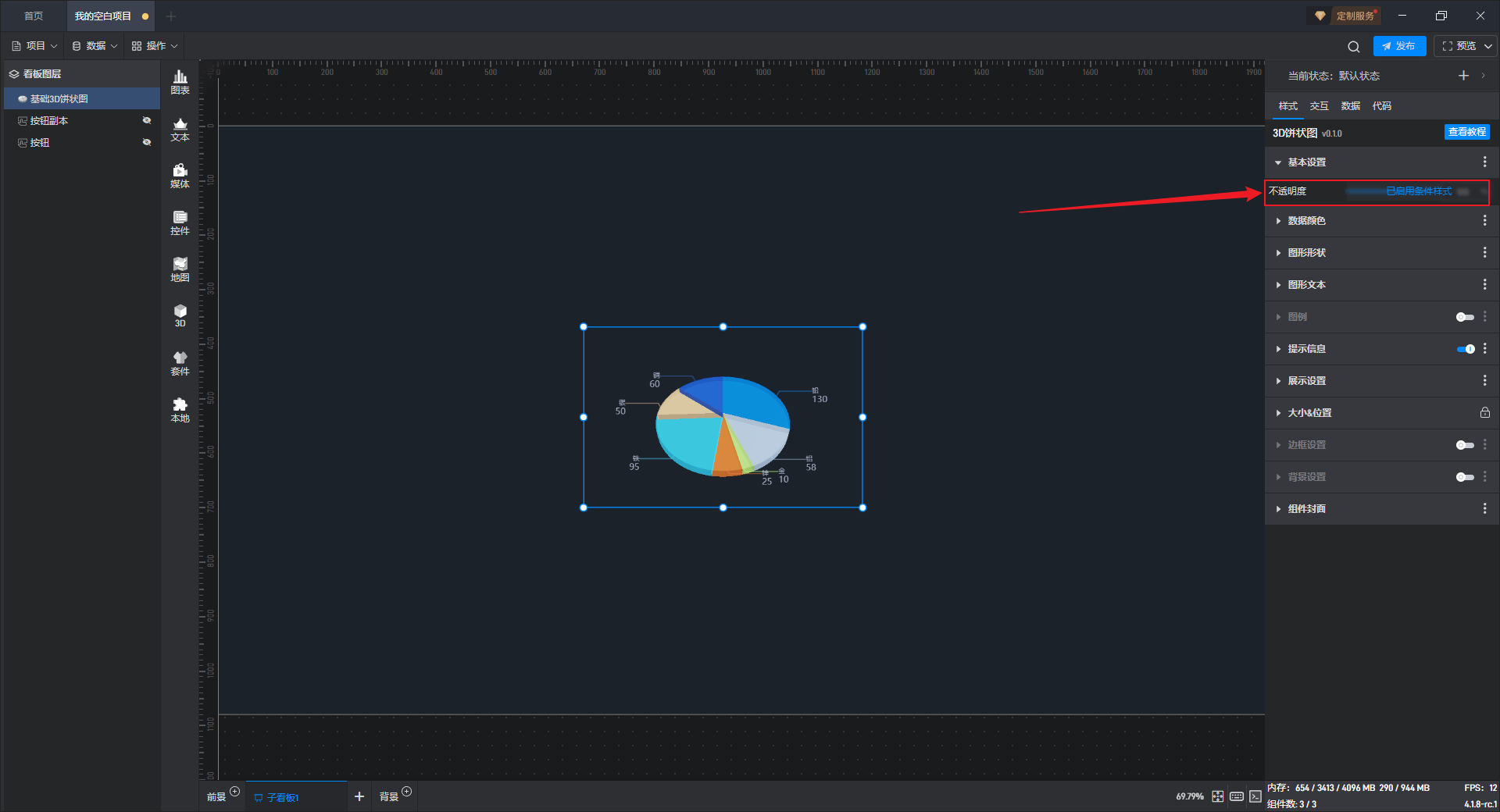Viewport: 1500px width, 812px height.
Task: Open the 文本 text components icon
Action: coord(180,129)
